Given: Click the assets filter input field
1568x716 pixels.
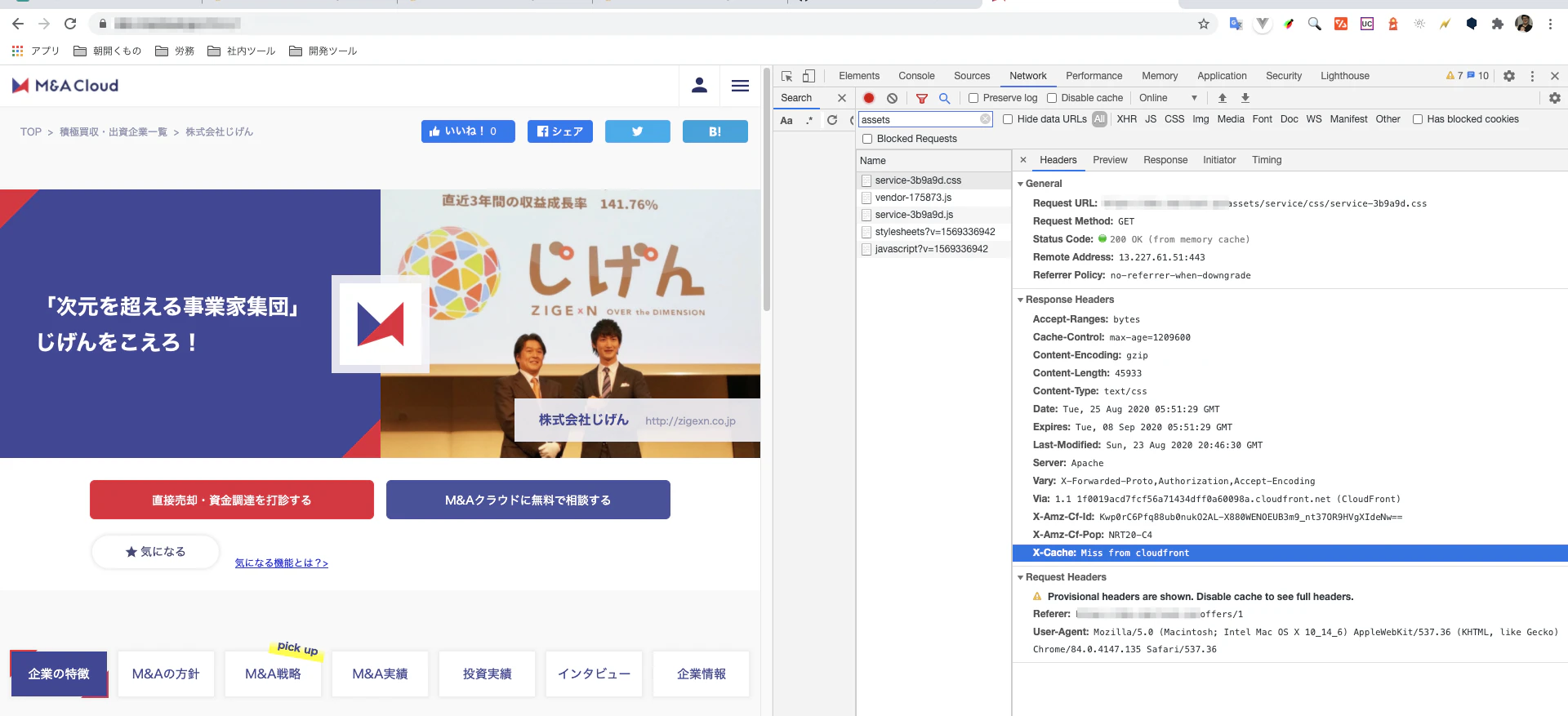Looking at the screenshot, I should 920,119.
